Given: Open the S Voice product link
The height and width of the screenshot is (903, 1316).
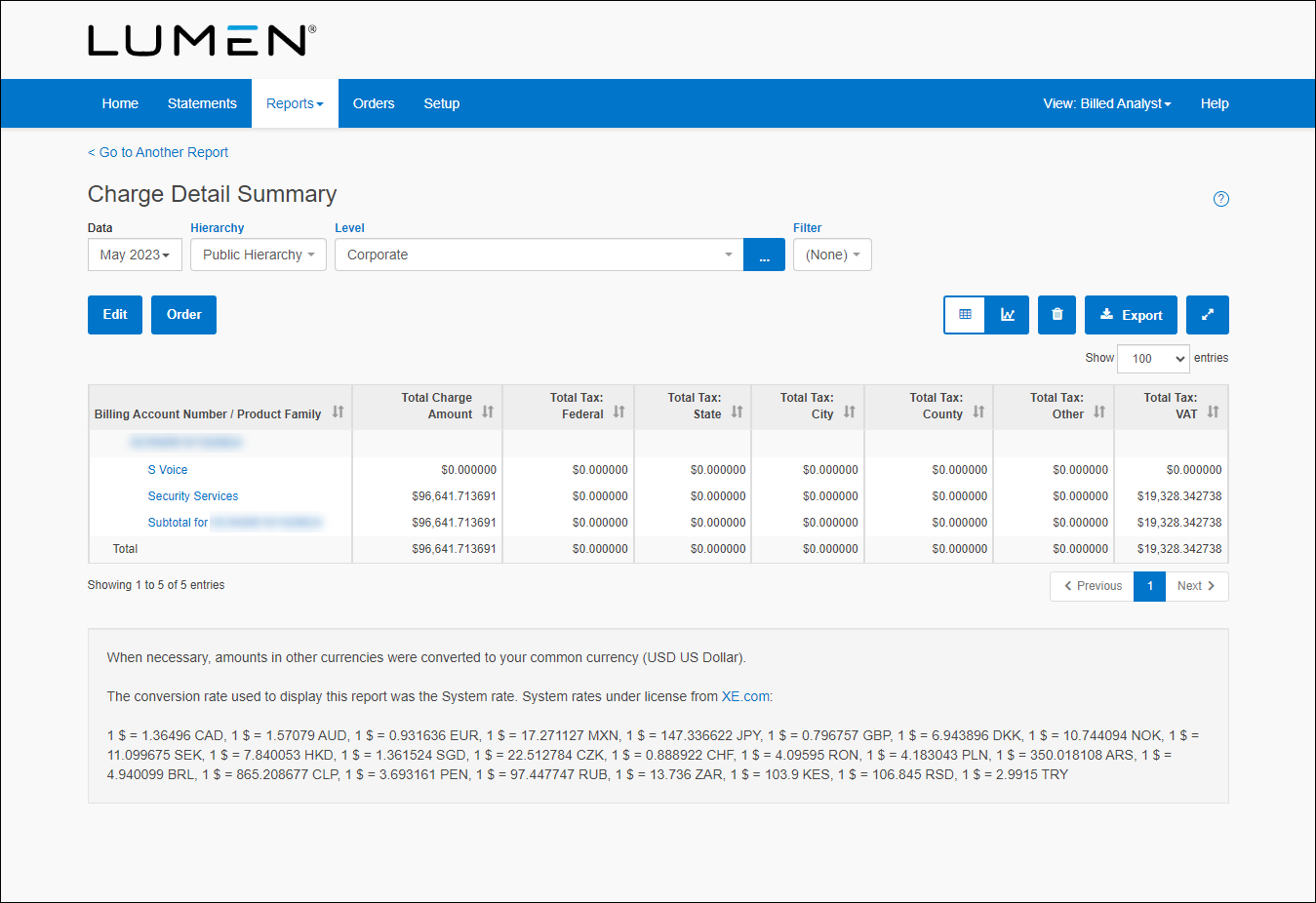Looking at the screenshot, I should 168,470.
